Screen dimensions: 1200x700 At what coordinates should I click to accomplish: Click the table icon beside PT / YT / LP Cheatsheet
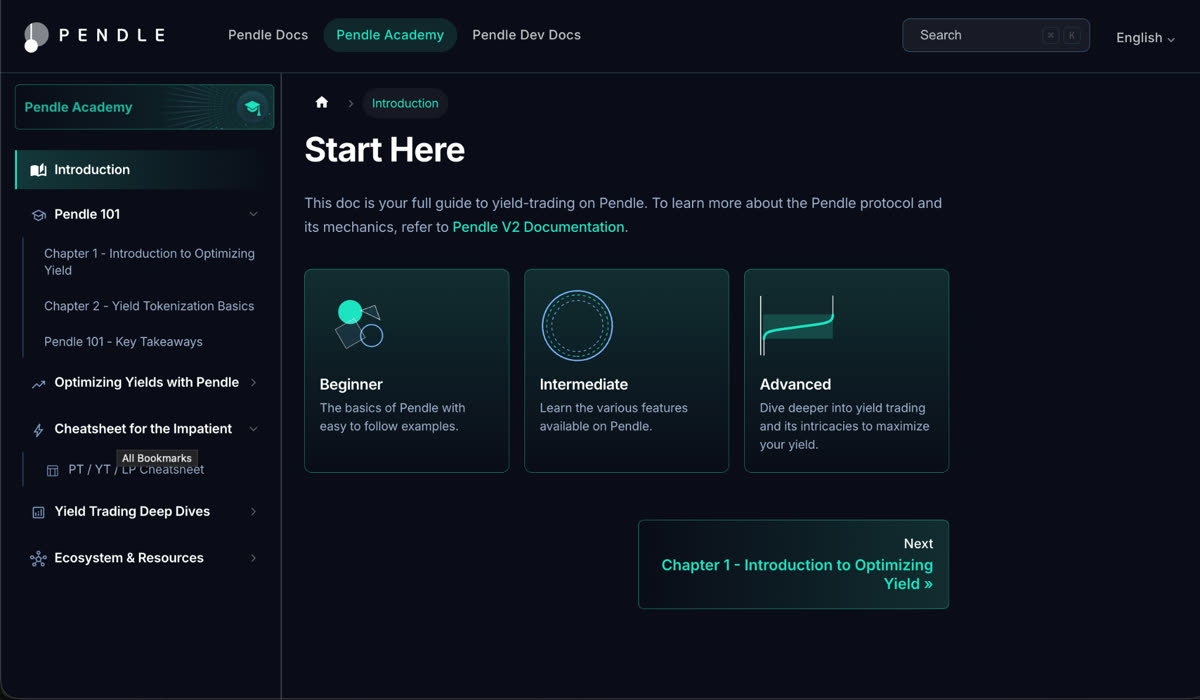tap(53, 470)
